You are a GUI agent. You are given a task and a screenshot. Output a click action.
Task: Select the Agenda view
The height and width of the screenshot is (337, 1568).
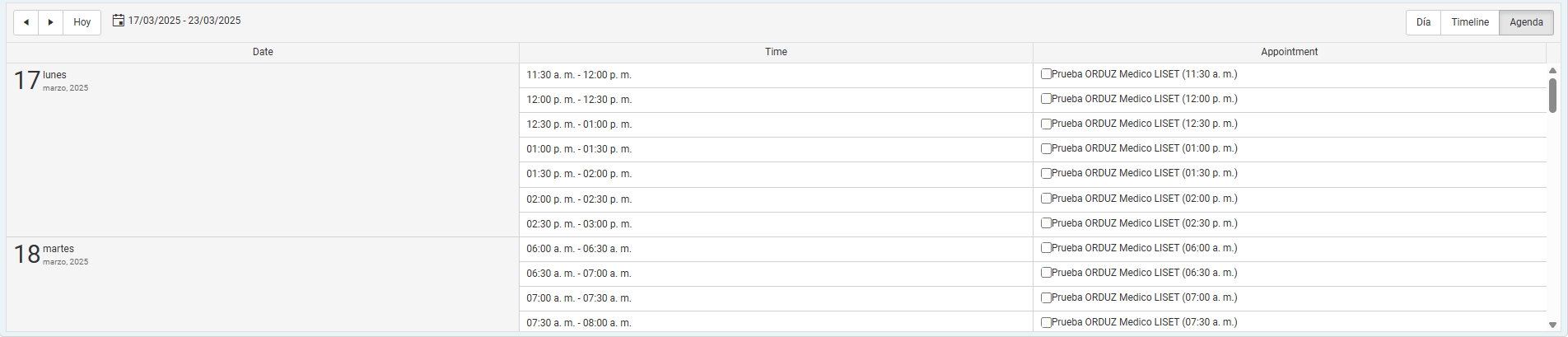[x=1526, y=22]
